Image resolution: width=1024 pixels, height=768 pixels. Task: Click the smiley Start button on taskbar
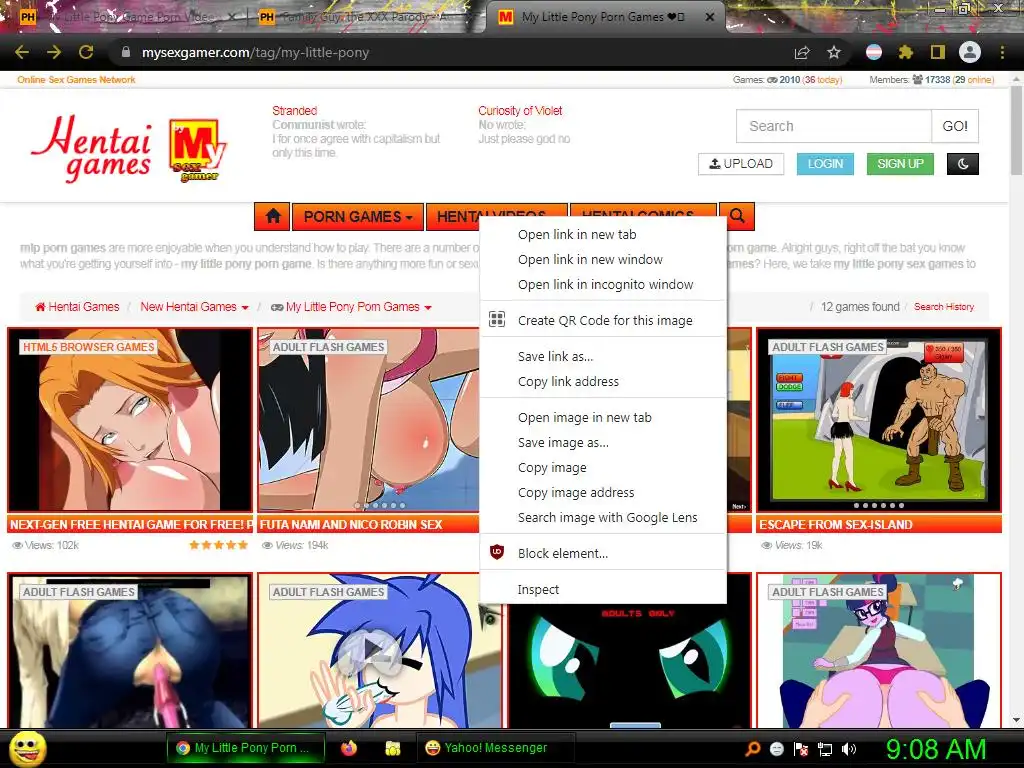(x=28, y=748)
